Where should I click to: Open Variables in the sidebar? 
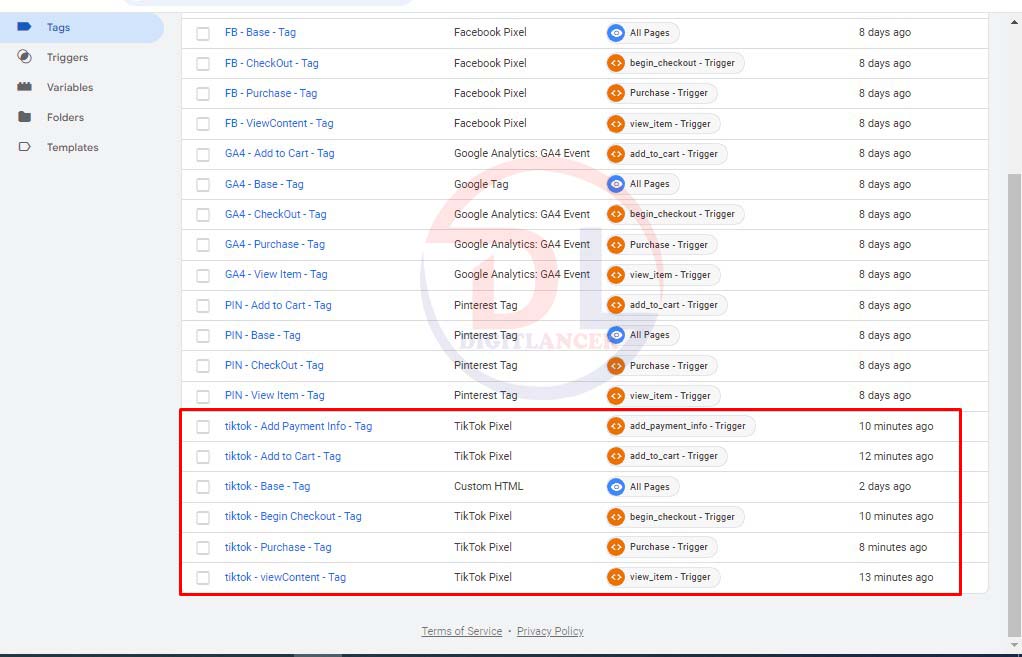click(70, 87)
